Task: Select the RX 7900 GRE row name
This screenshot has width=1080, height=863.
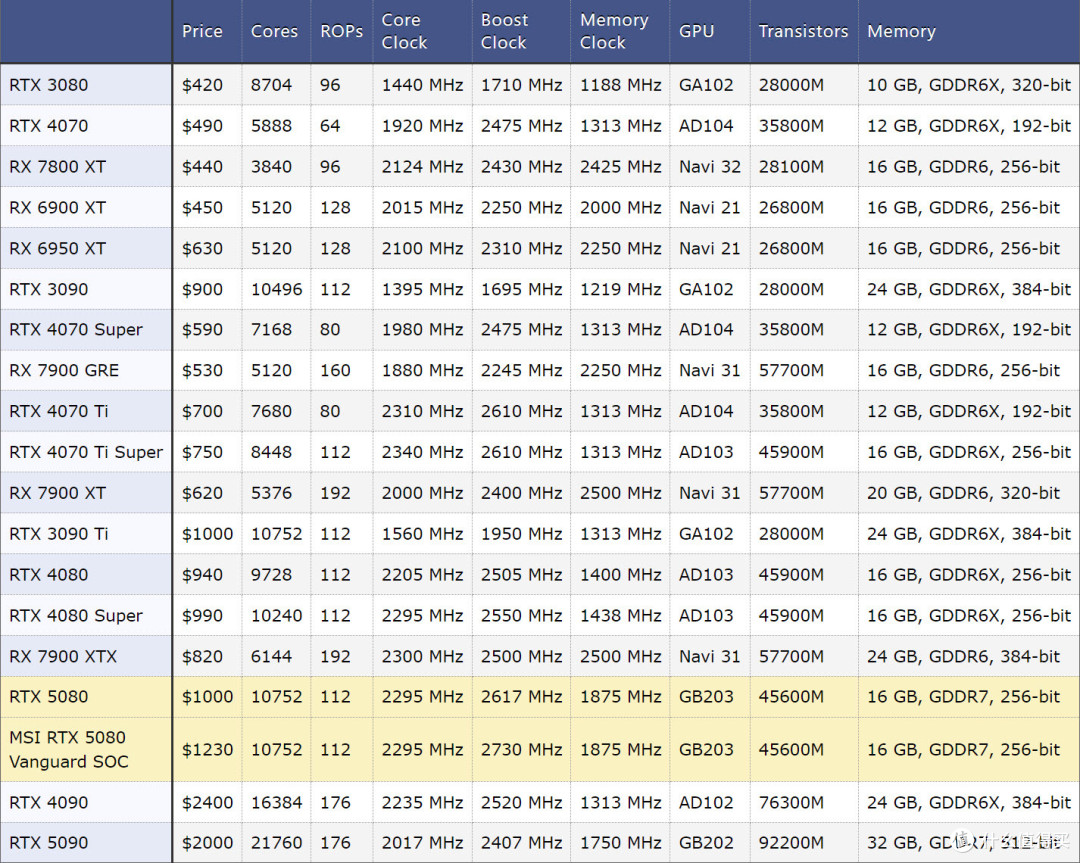Action: [x=64, y=371]
